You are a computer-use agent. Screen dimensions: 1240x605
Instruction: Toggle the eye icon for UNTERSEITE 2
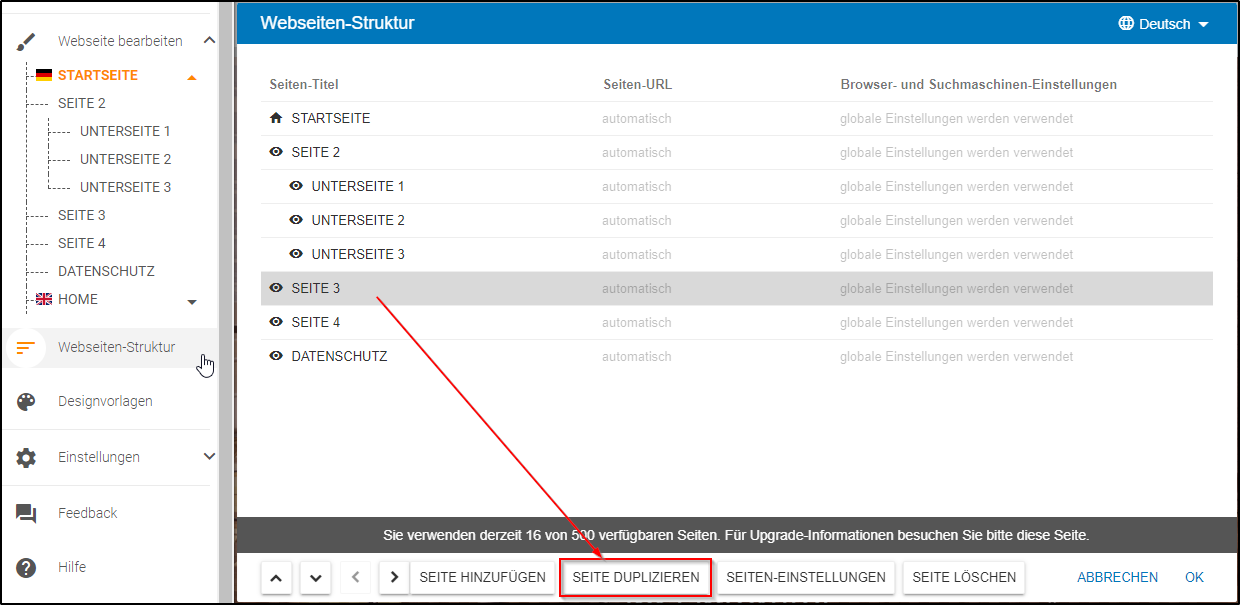296,220
